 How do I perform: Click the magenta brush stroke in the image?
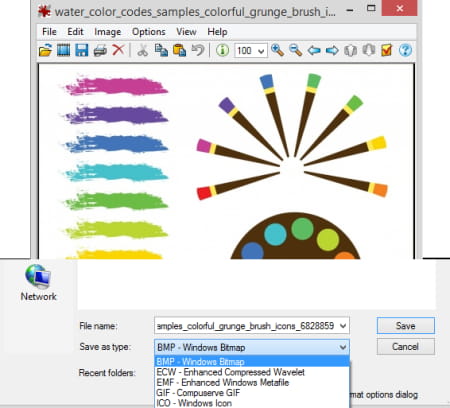tap(116, 86)
